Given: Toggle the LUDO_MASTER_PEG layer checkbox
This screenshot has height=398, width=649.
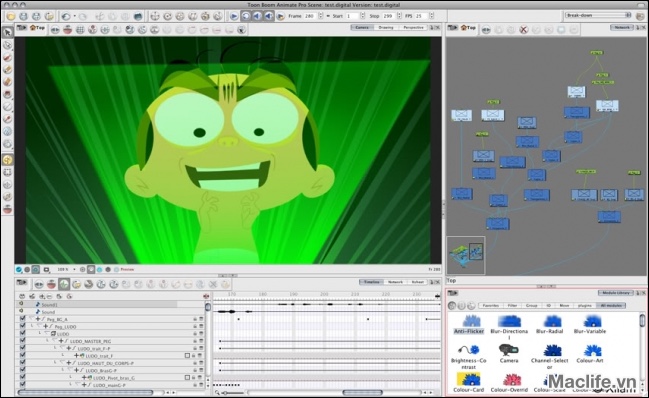Looking at the screenshot, I should click(22, 341).
